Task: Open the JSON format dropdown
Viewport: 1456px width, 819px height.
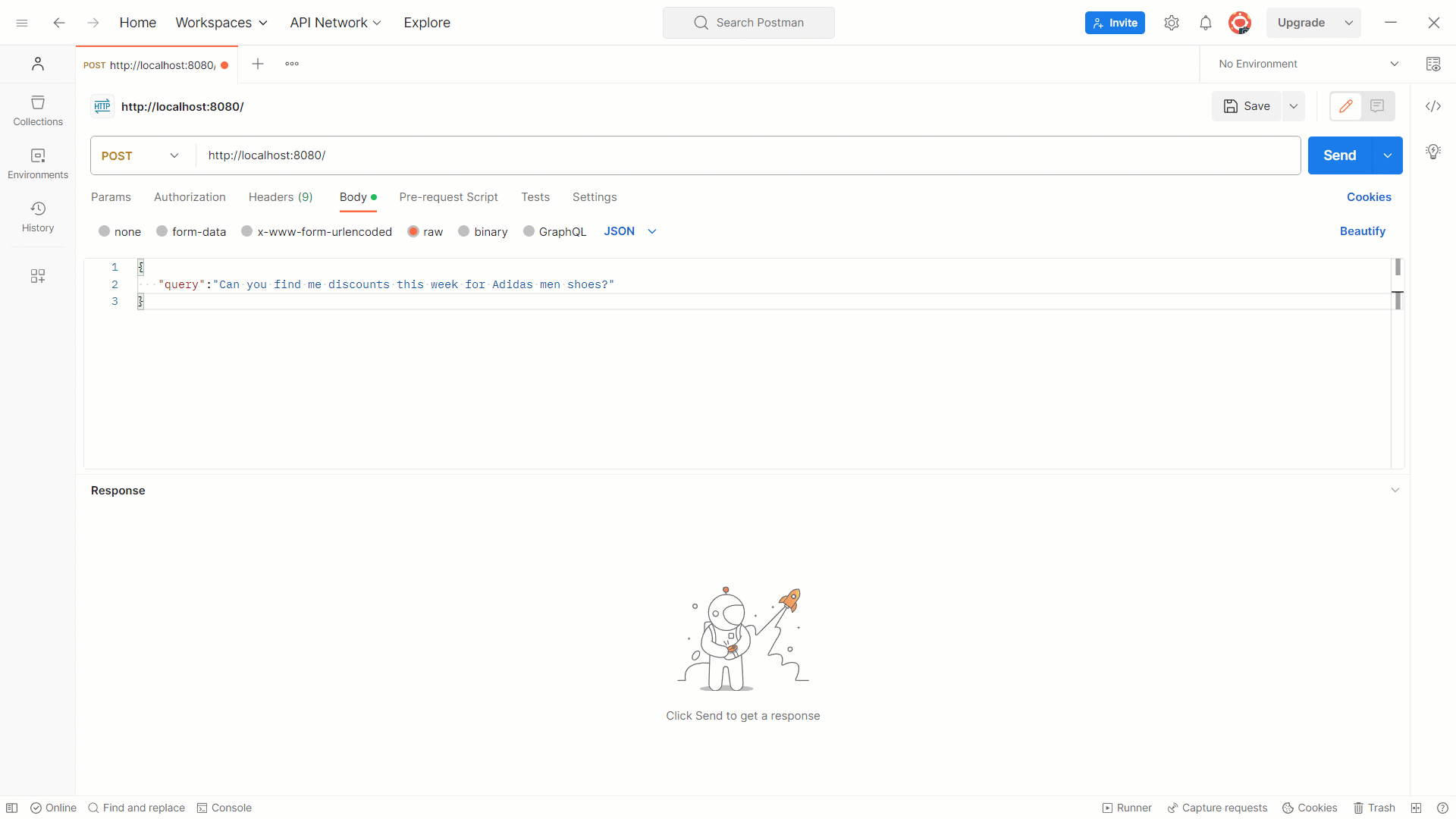Action: point(629,231)
